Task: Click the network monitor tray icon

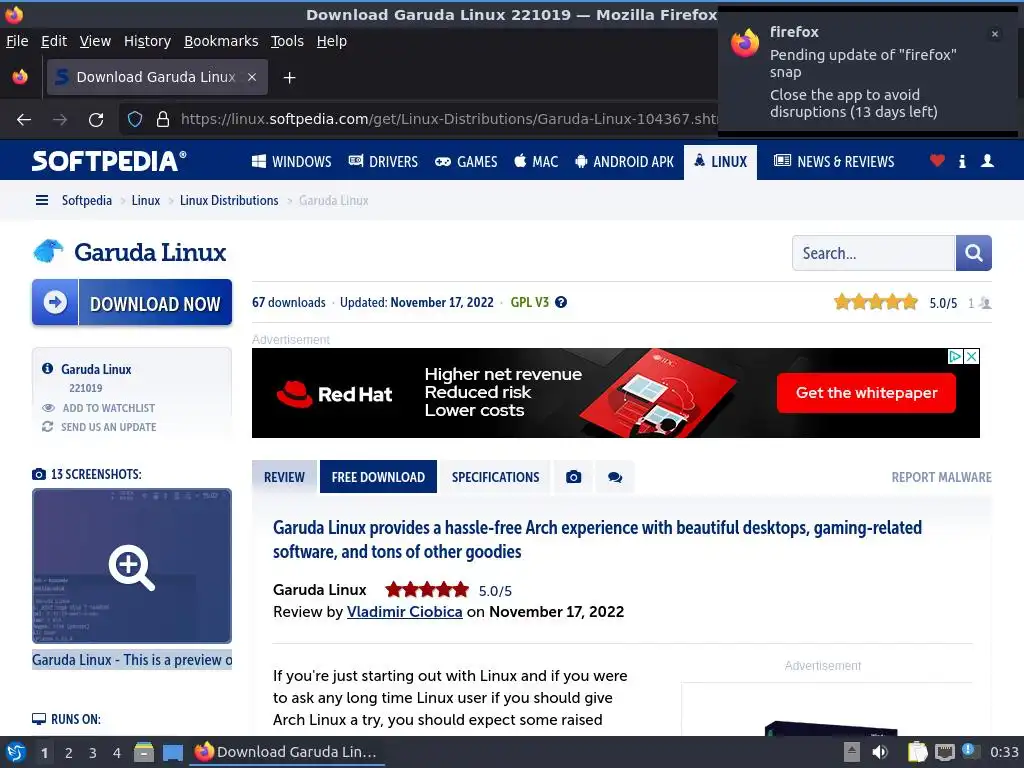Action: [944, 752]
